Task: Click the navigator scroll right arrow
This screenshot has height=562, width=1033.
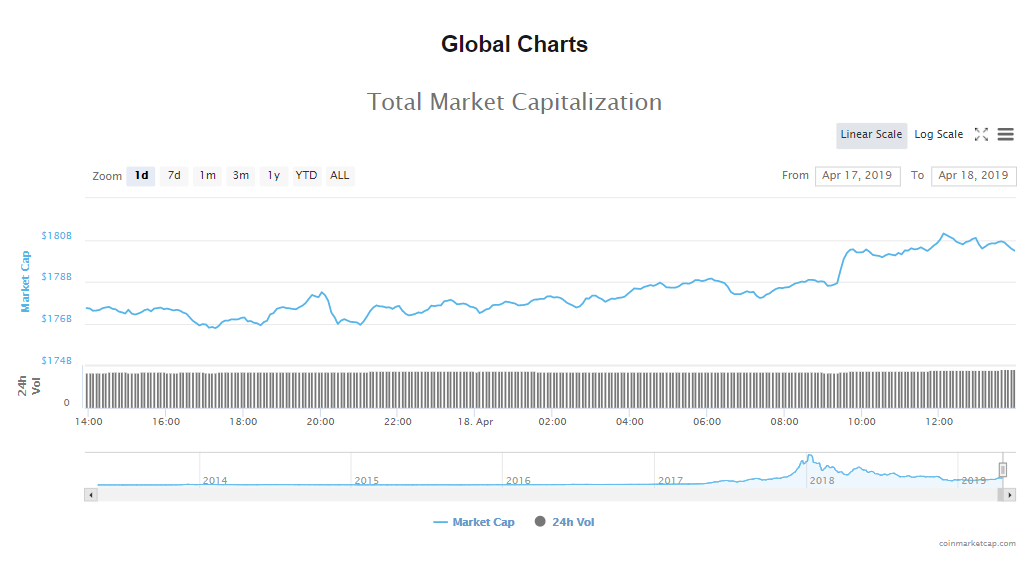Action: pos(1009,495)
